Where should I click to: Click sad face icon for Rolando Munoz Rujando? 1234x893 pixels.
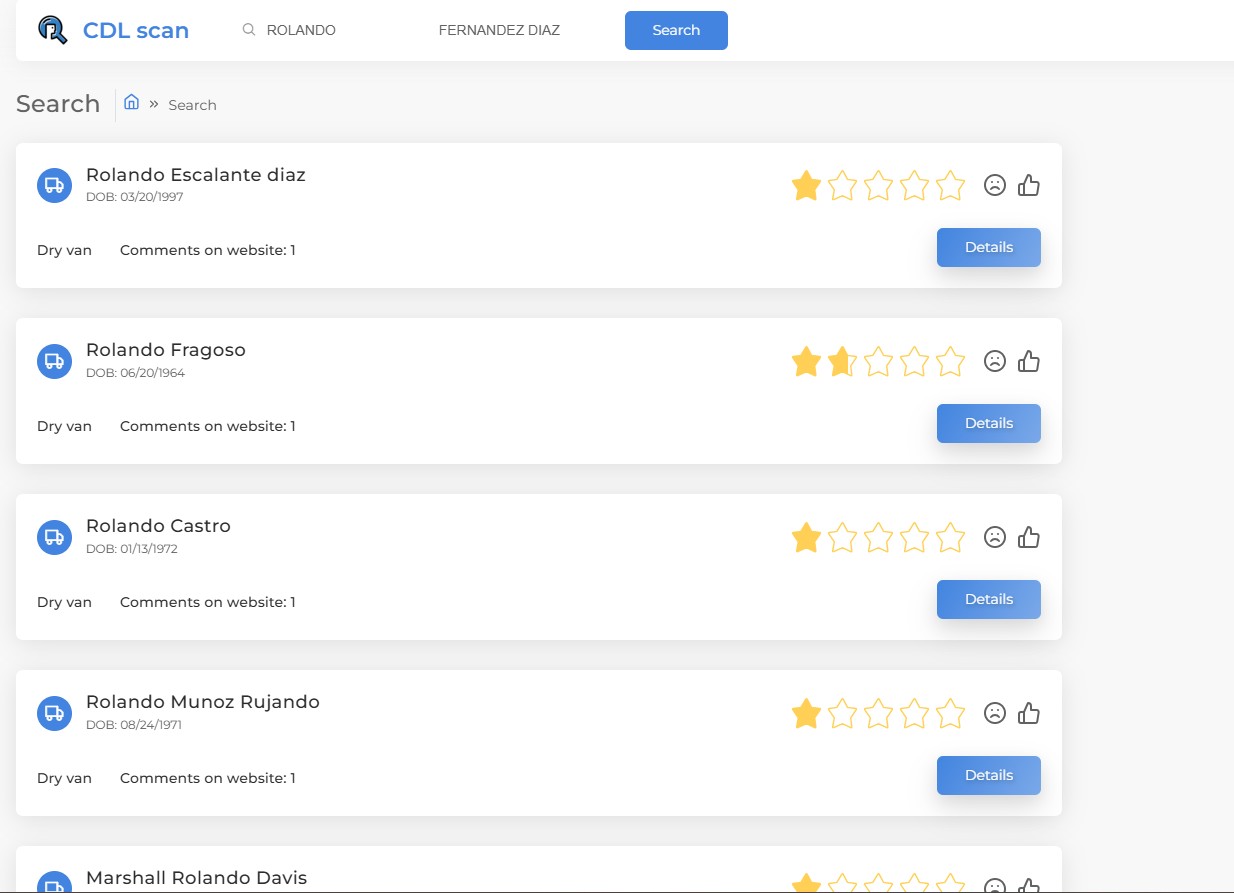pos(994,713)
